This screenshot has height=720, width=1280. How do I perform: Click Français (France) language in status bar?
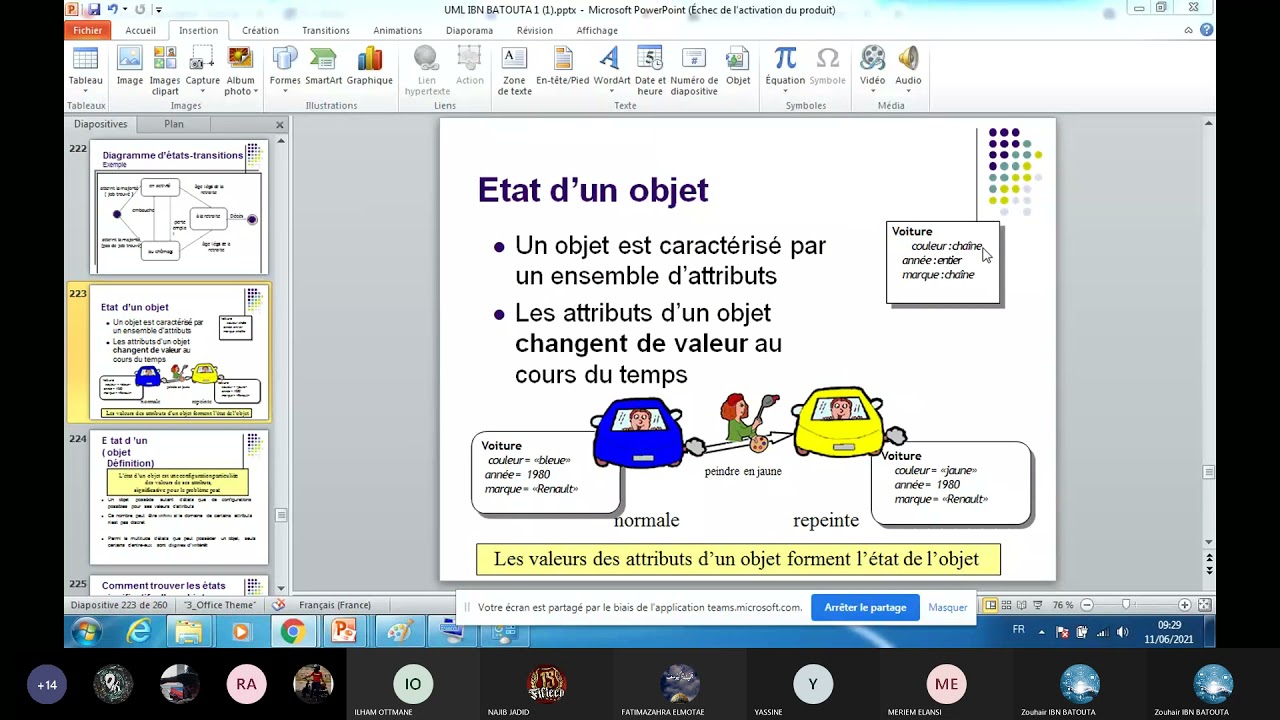point(335,605)
